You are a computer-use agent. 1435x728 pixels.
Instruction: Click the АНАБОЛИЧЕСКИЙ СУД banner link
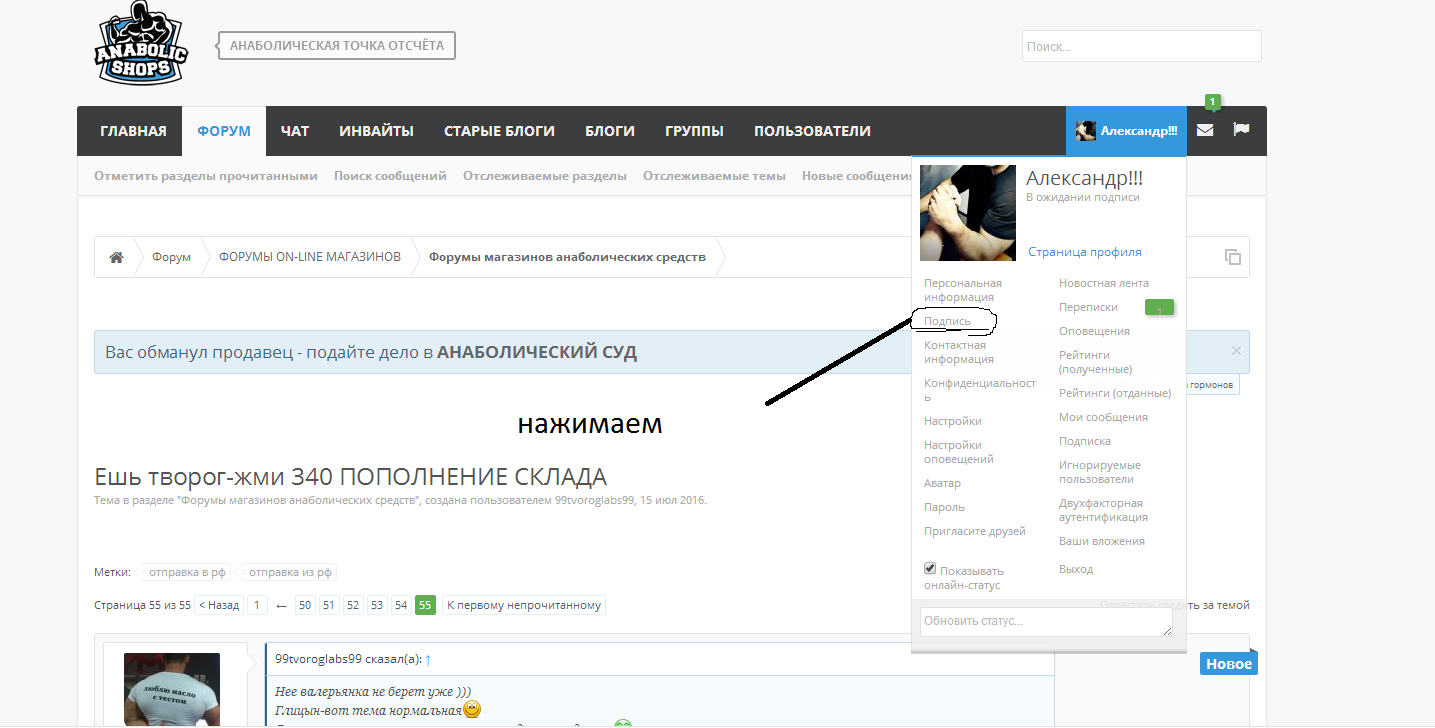538,351
